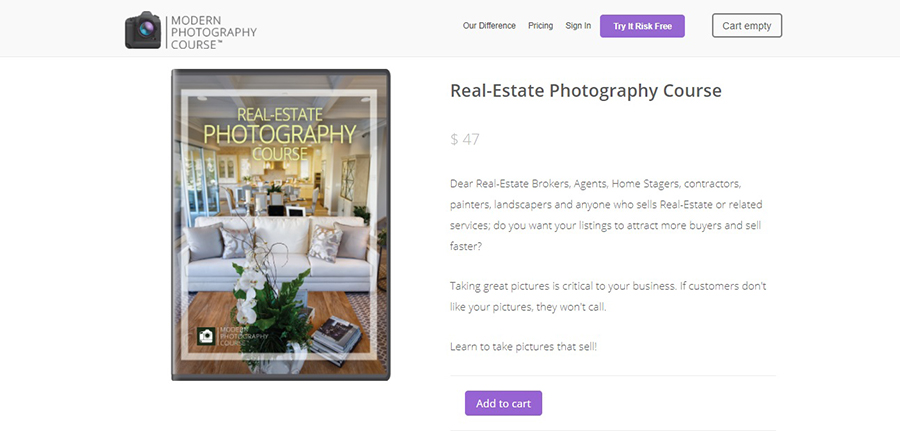Go to the Pricing page
Screen dimensions: 900x431
[540, 26]
